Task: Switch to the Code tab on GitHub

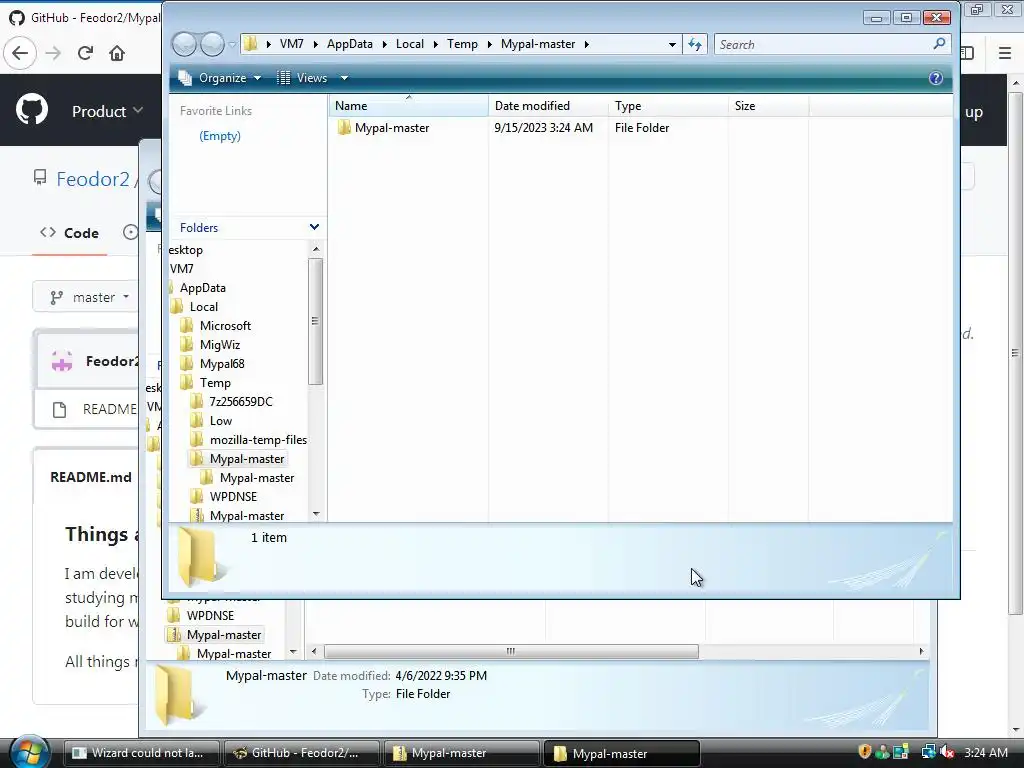Action: [x=69, y=233]
